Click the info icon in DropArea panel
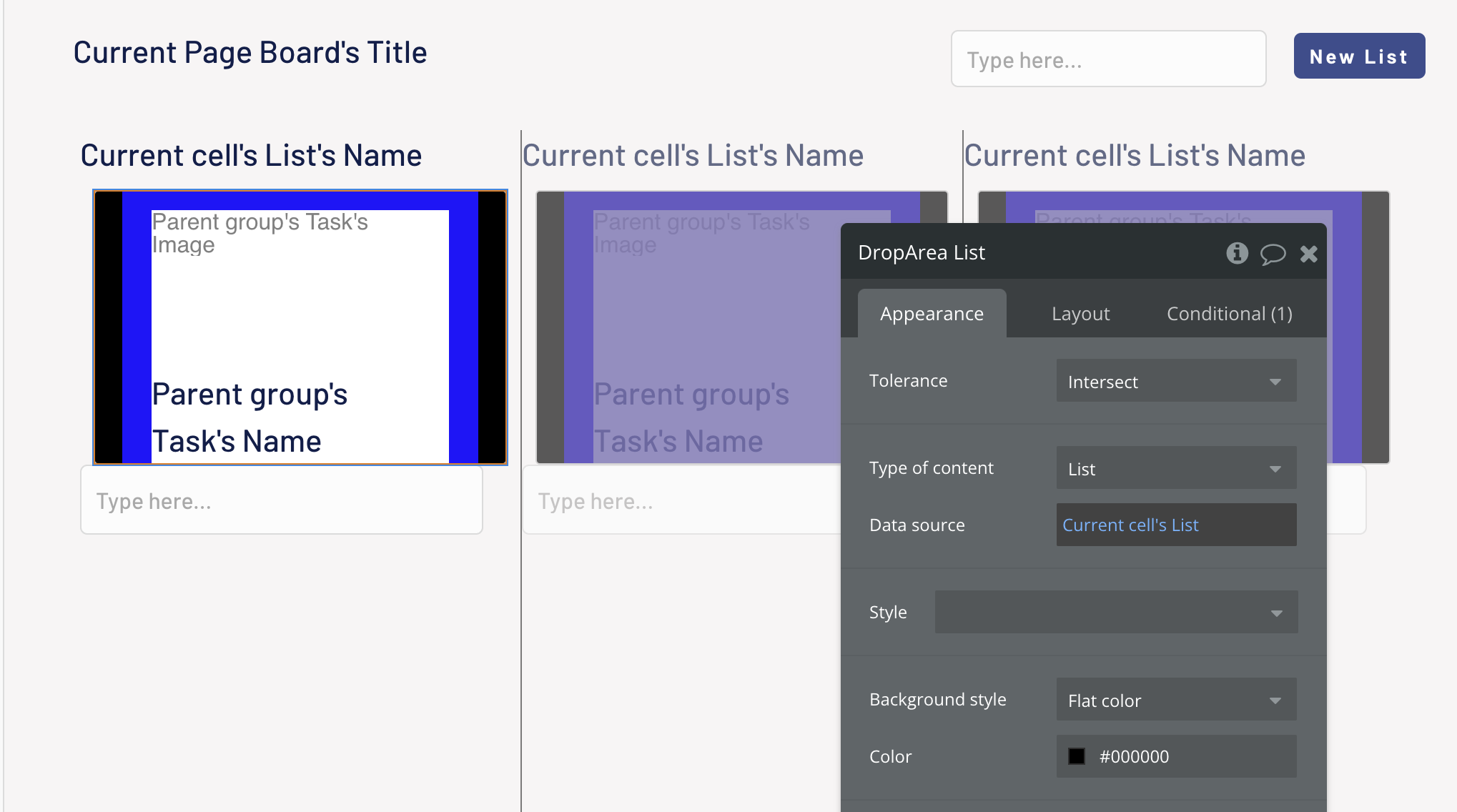Viewport: 1457px width, 812px height. [x=1237, y=253]
